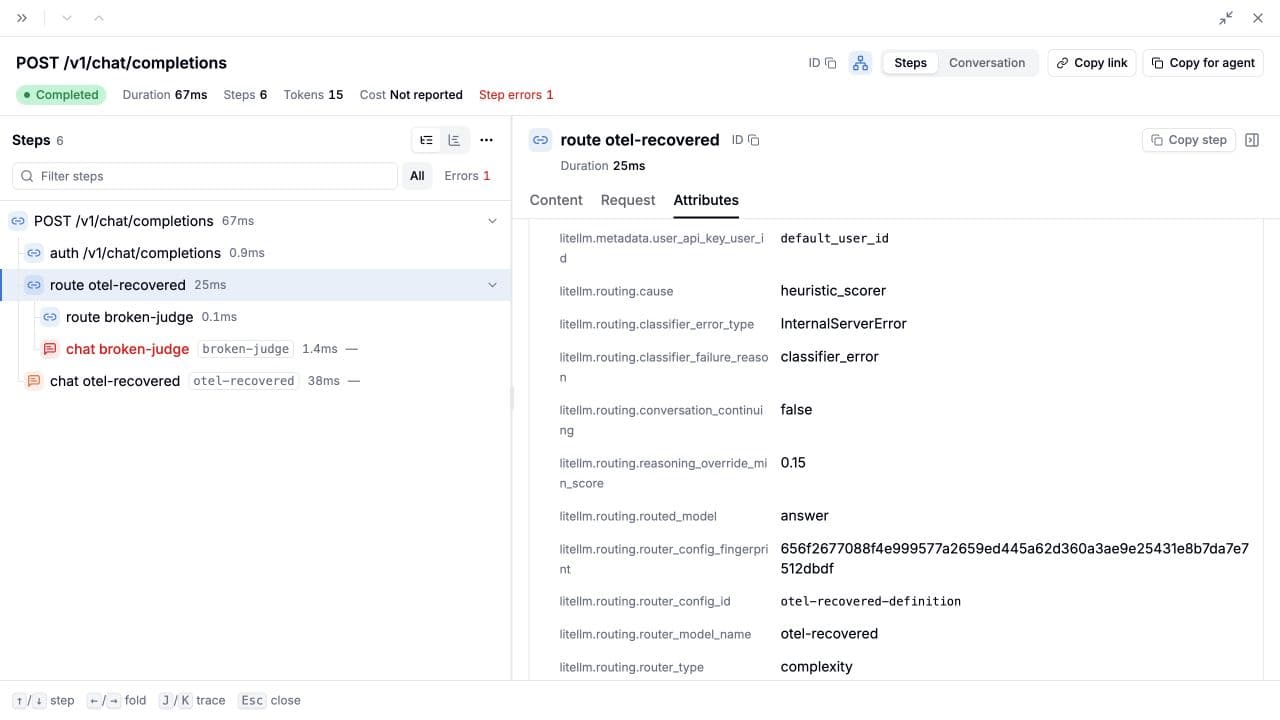Viewport: 1280px width, 720px height.
Task: Select the Attributes tab
Action: pyautogui.click(x=706, y=200)
